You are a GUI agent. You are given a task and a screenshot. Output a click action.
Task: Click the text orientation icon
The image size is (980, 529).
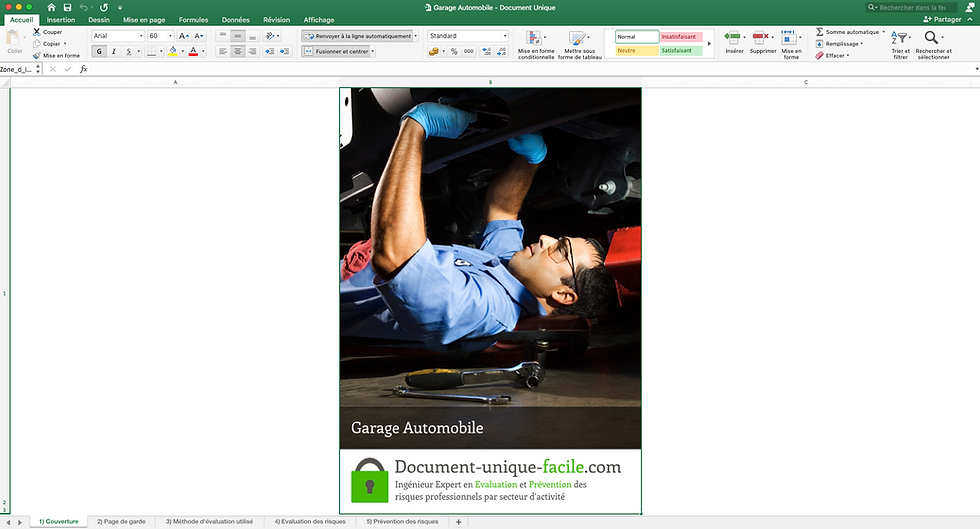click(270, 36)
